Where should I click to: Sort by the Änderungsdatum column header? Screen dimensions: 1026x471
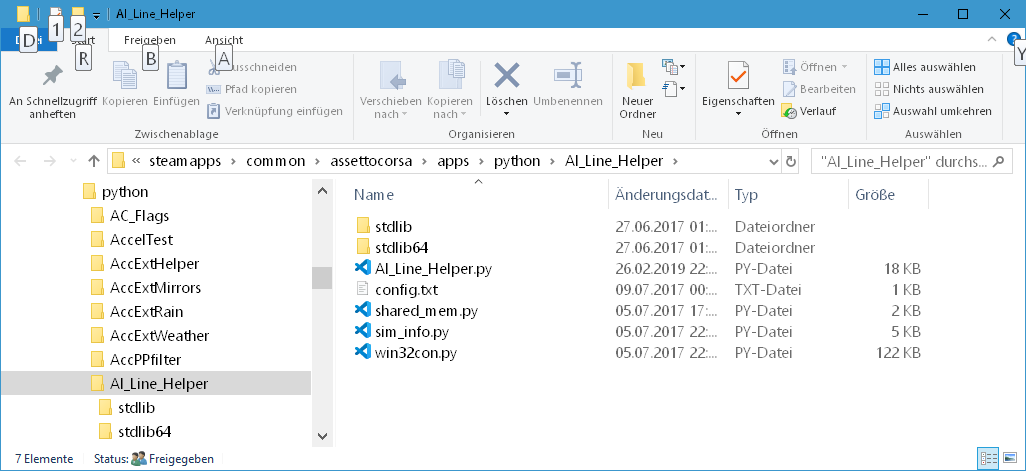pos(668,194)
